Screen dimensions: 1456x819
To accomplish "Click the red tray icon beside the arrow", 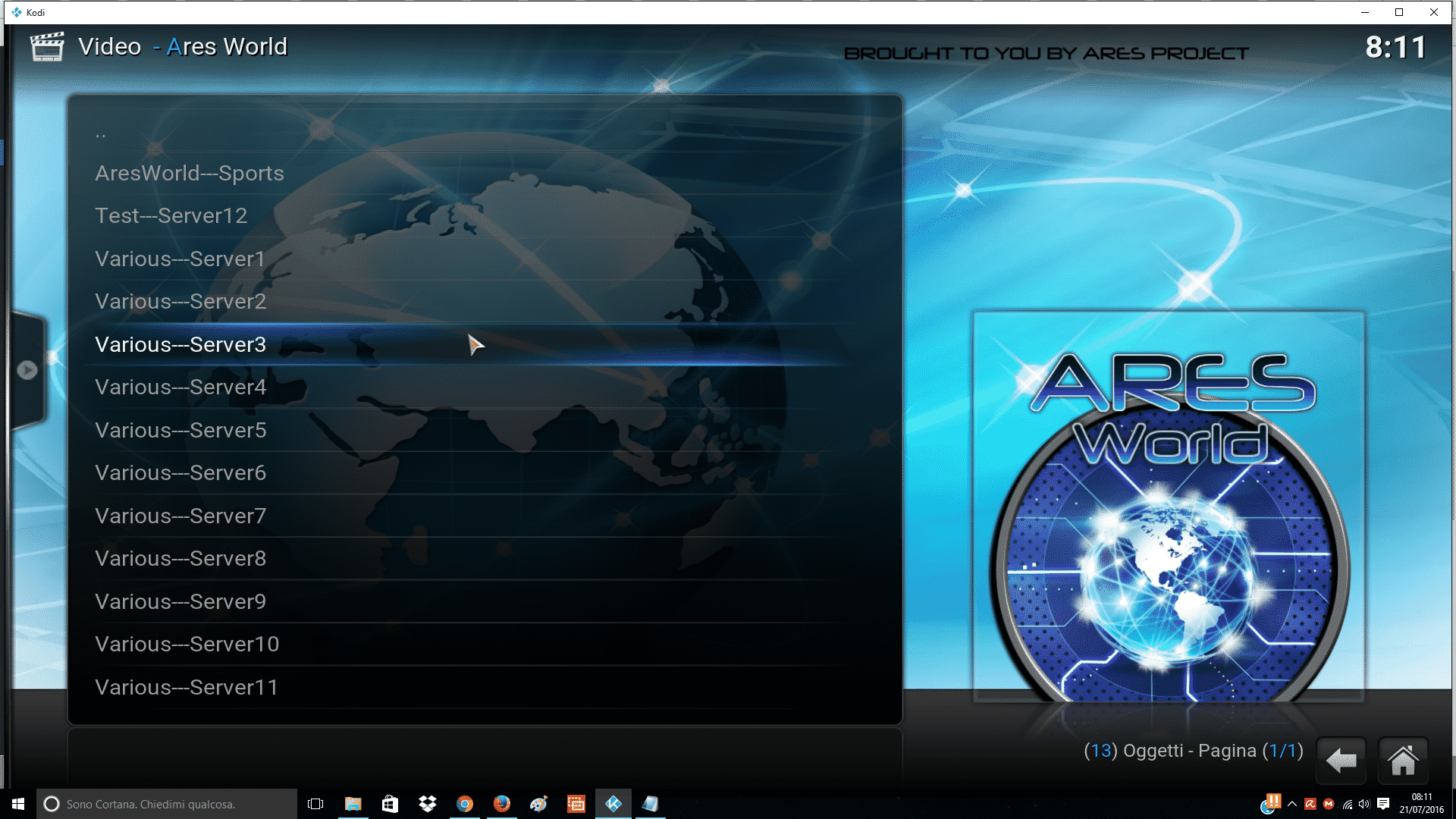I will (1310, 804).
